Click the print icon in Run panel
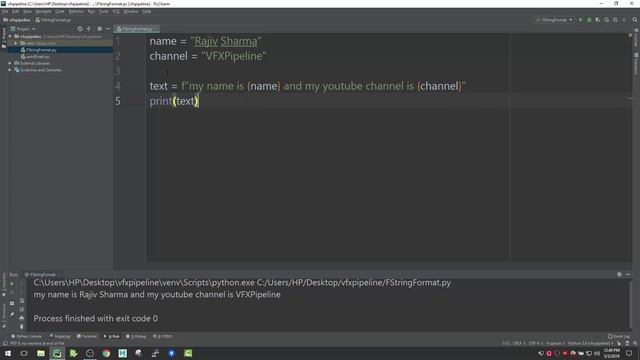 coord(21,318)
